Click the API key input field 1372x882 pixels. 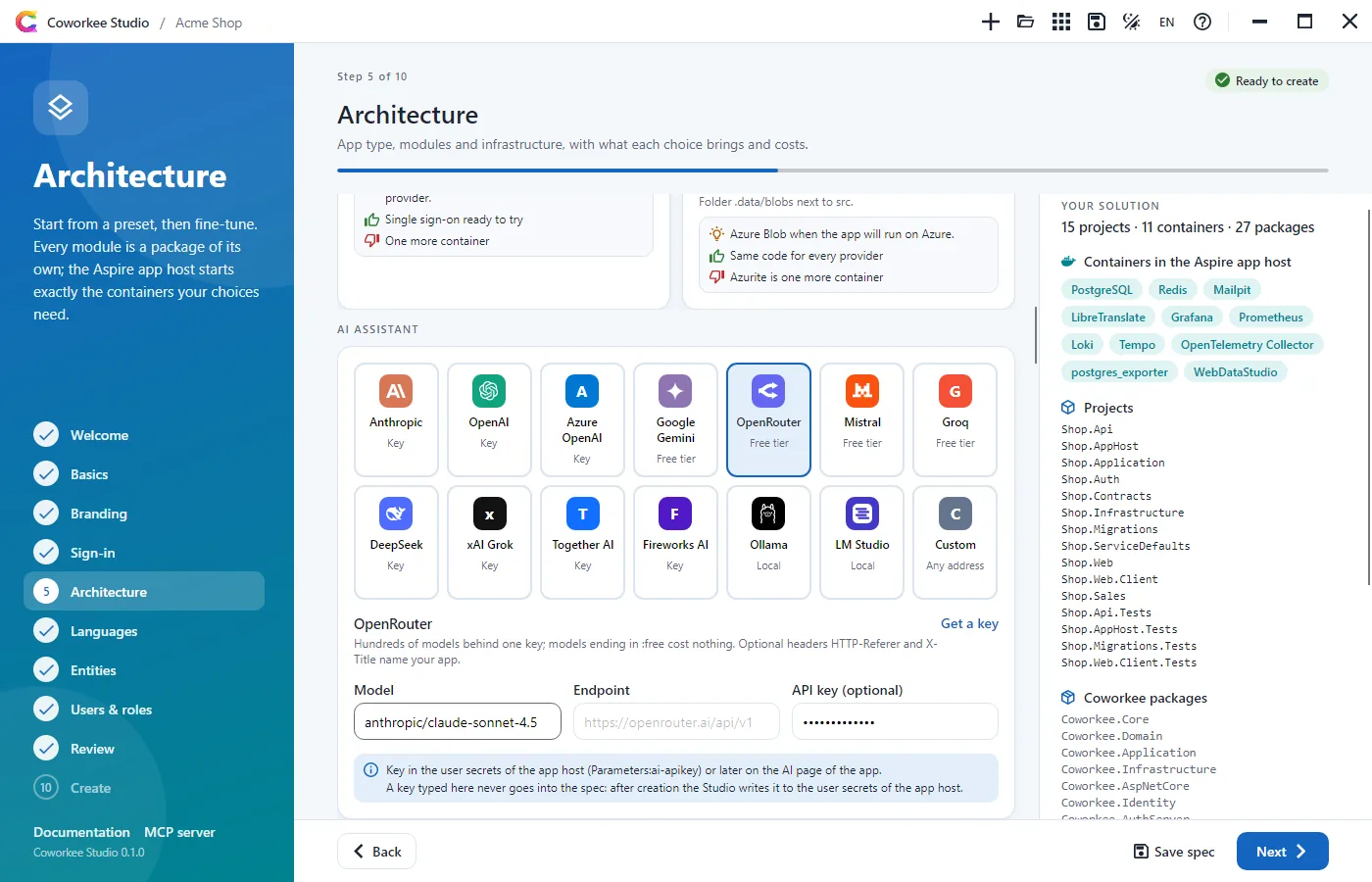pyautogui.click(x=895, y=722)
